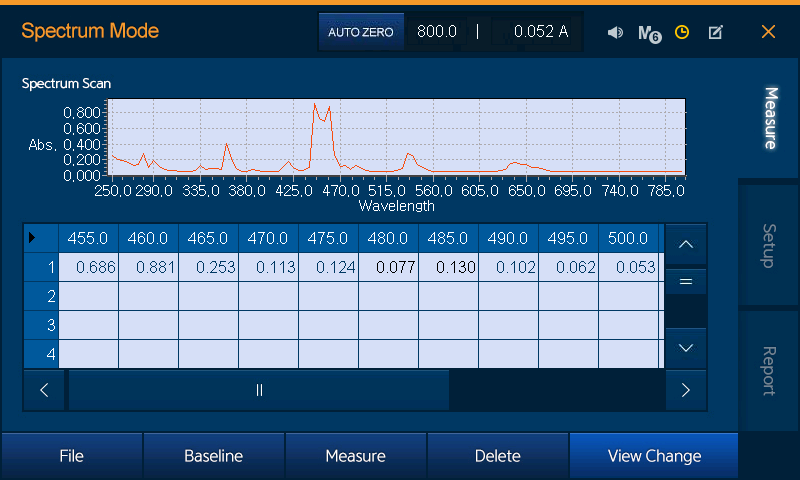
Task: Select the 495.0 column header
Action: tap(568, 238)
